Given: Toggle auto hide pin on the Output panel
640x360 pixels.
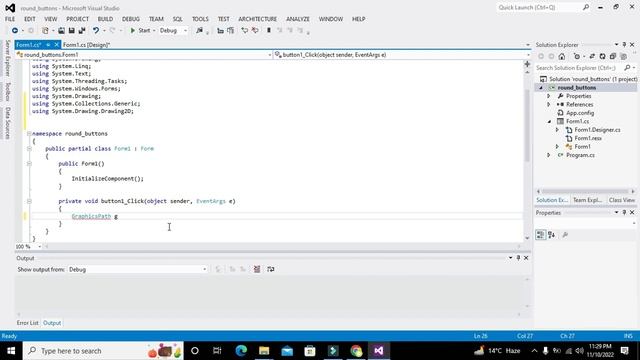Looking at the screenshot, I should [x=518, y=258].
